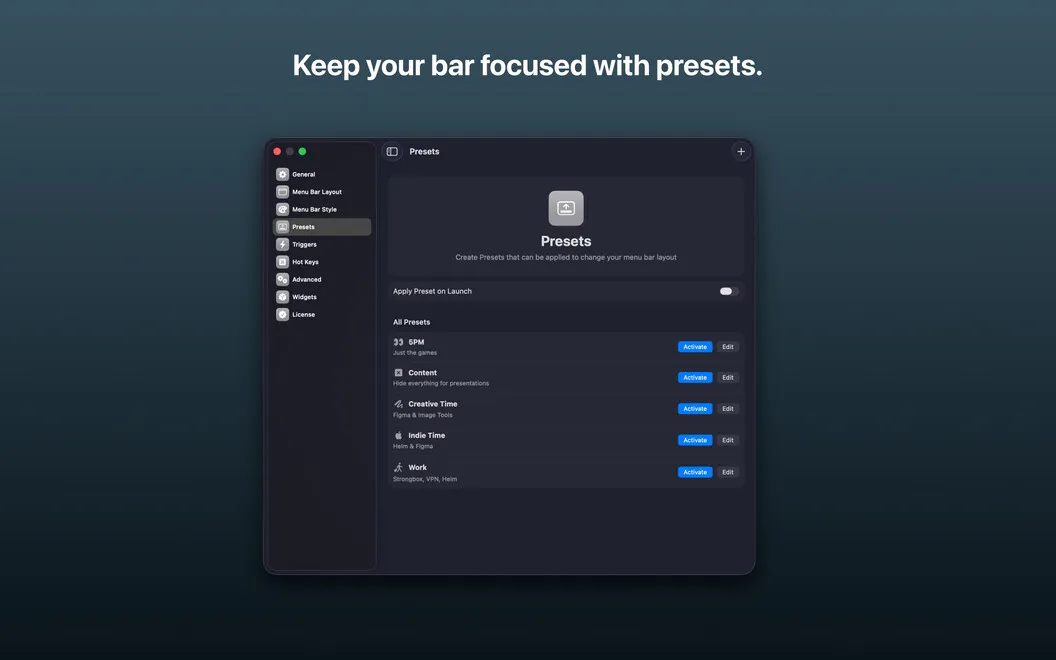Click the green fullscreen window button
The height and width of the screenshot is (660, 1056).
(302, 152)
